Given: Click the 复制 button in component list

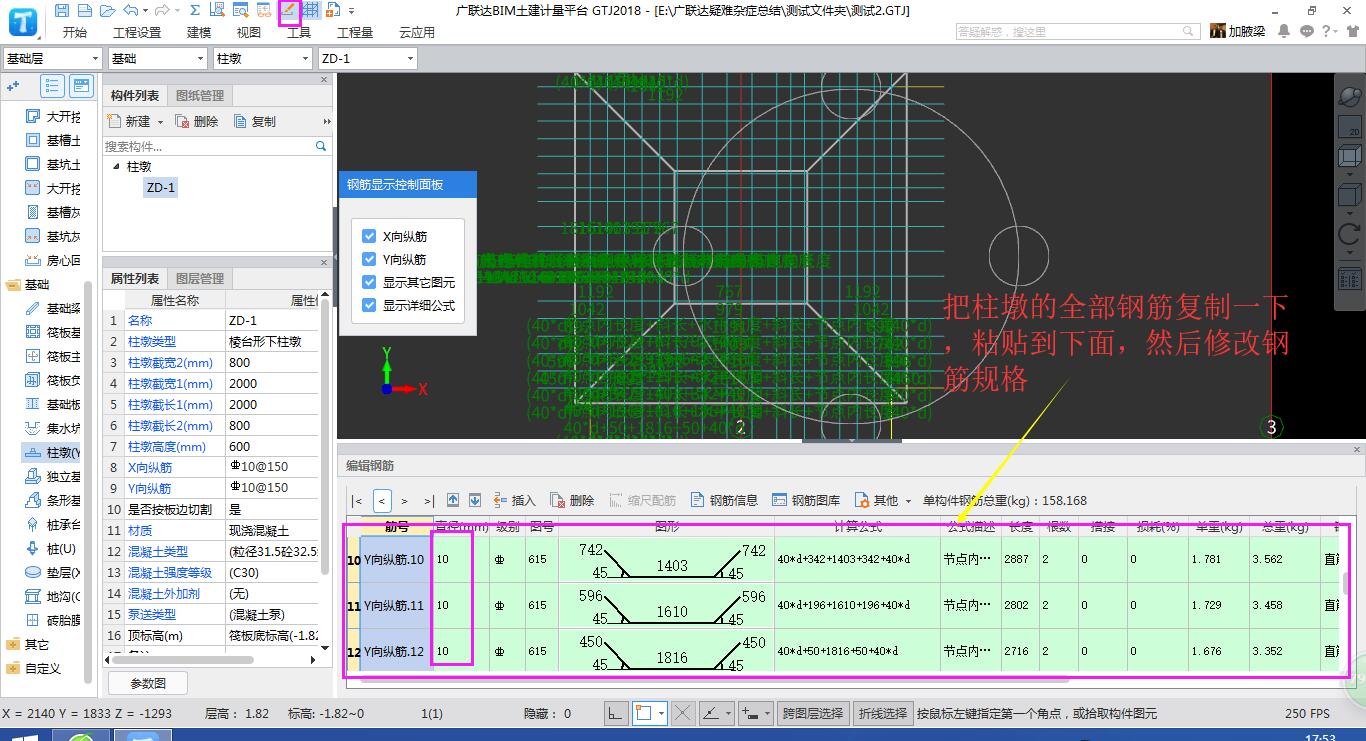Looking at the screenshot, I should [255, 122].
